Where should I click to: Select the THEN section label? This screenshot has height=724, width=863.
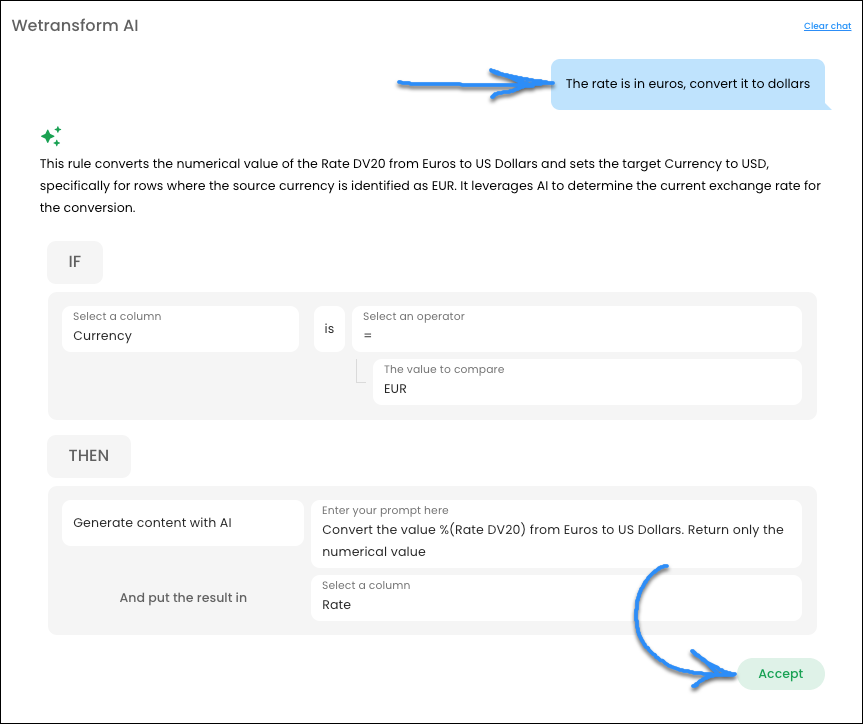[89, 455]
